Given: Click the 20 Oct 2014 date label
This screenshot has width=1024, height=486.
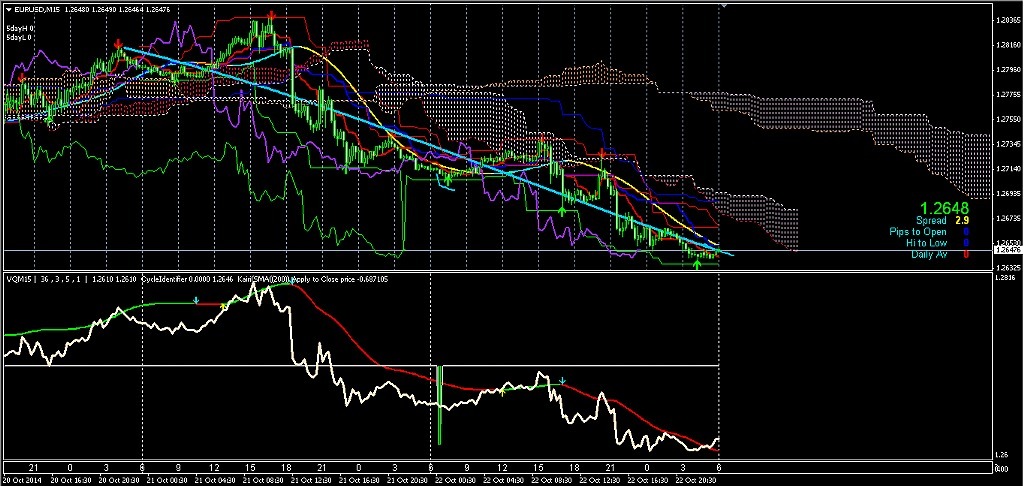Looking at the screenshot, I should [x=22, y=479].
